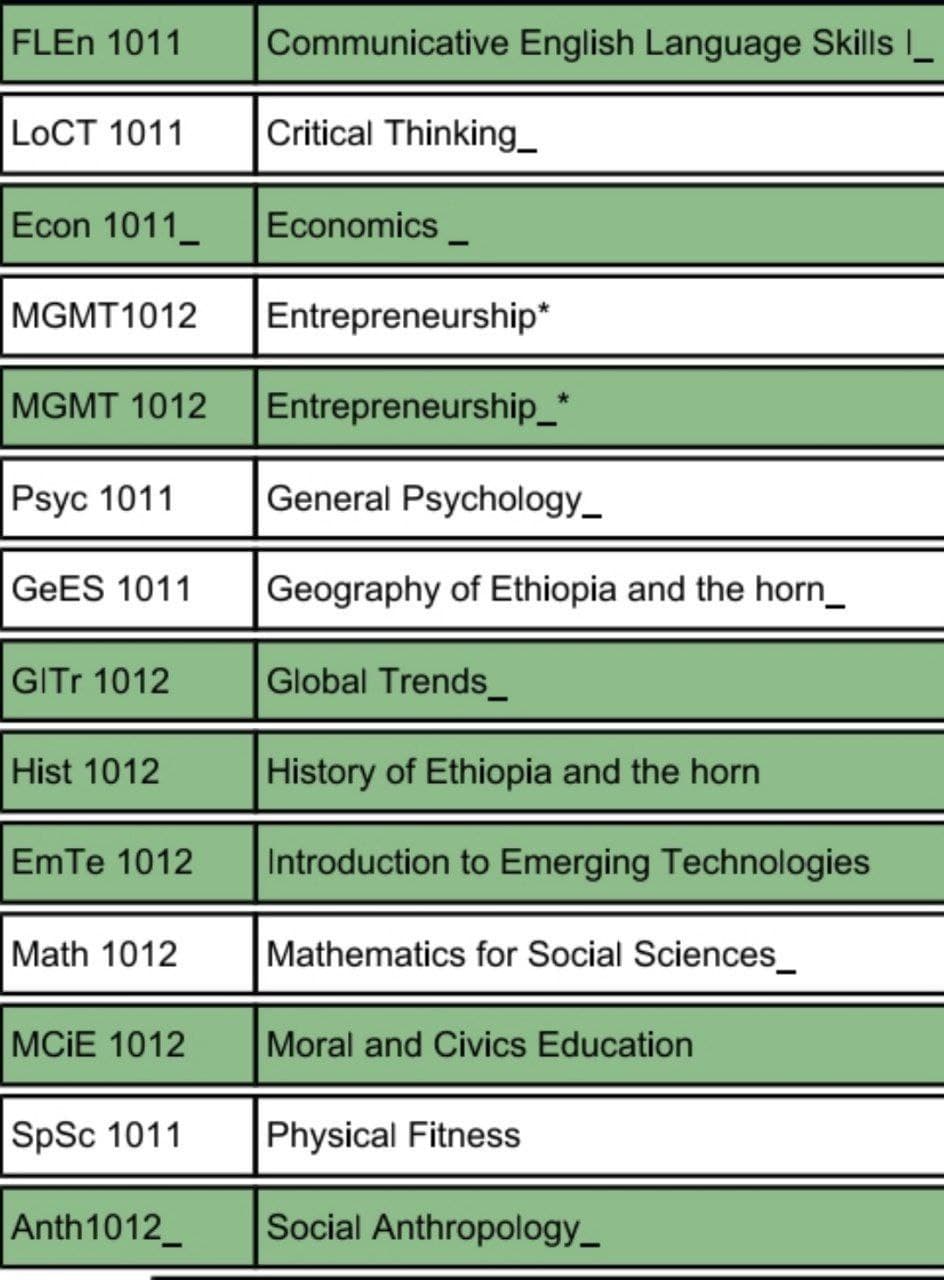Select the Econ 1011 code cell

tap(127, 225)
